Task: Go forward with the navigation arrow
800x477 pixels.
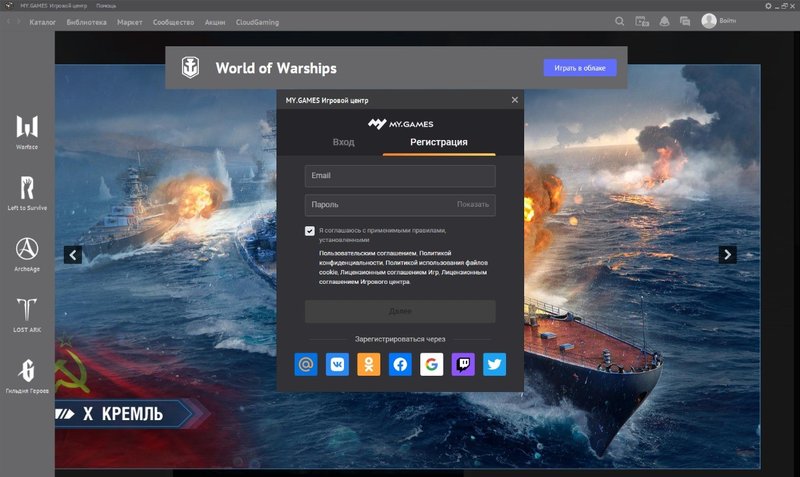Action: coord(19,22)
